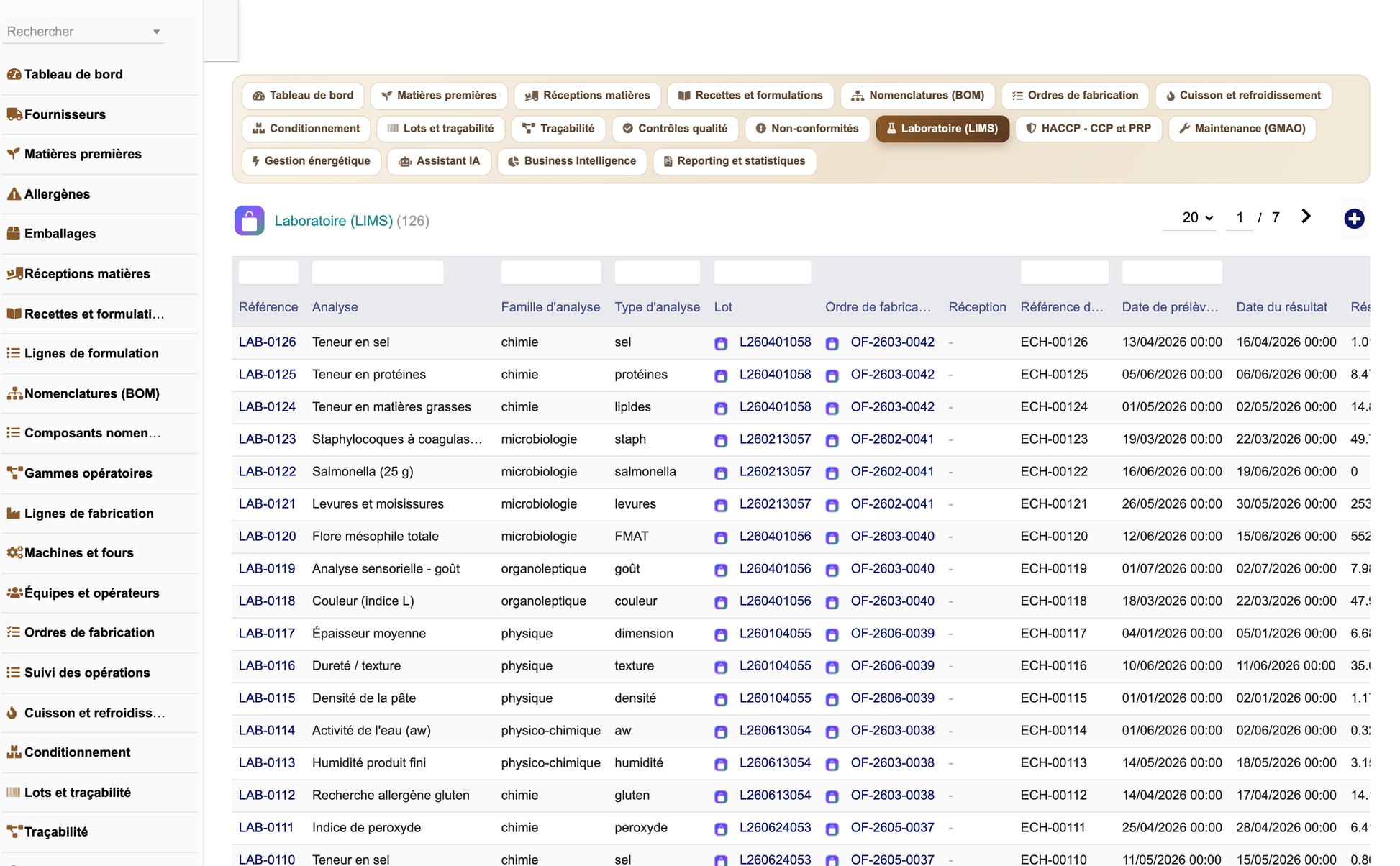
Task: Click the purple Laboratoire (LIMS) module icon
Action: pyautogui.click(x=249, y=221)
